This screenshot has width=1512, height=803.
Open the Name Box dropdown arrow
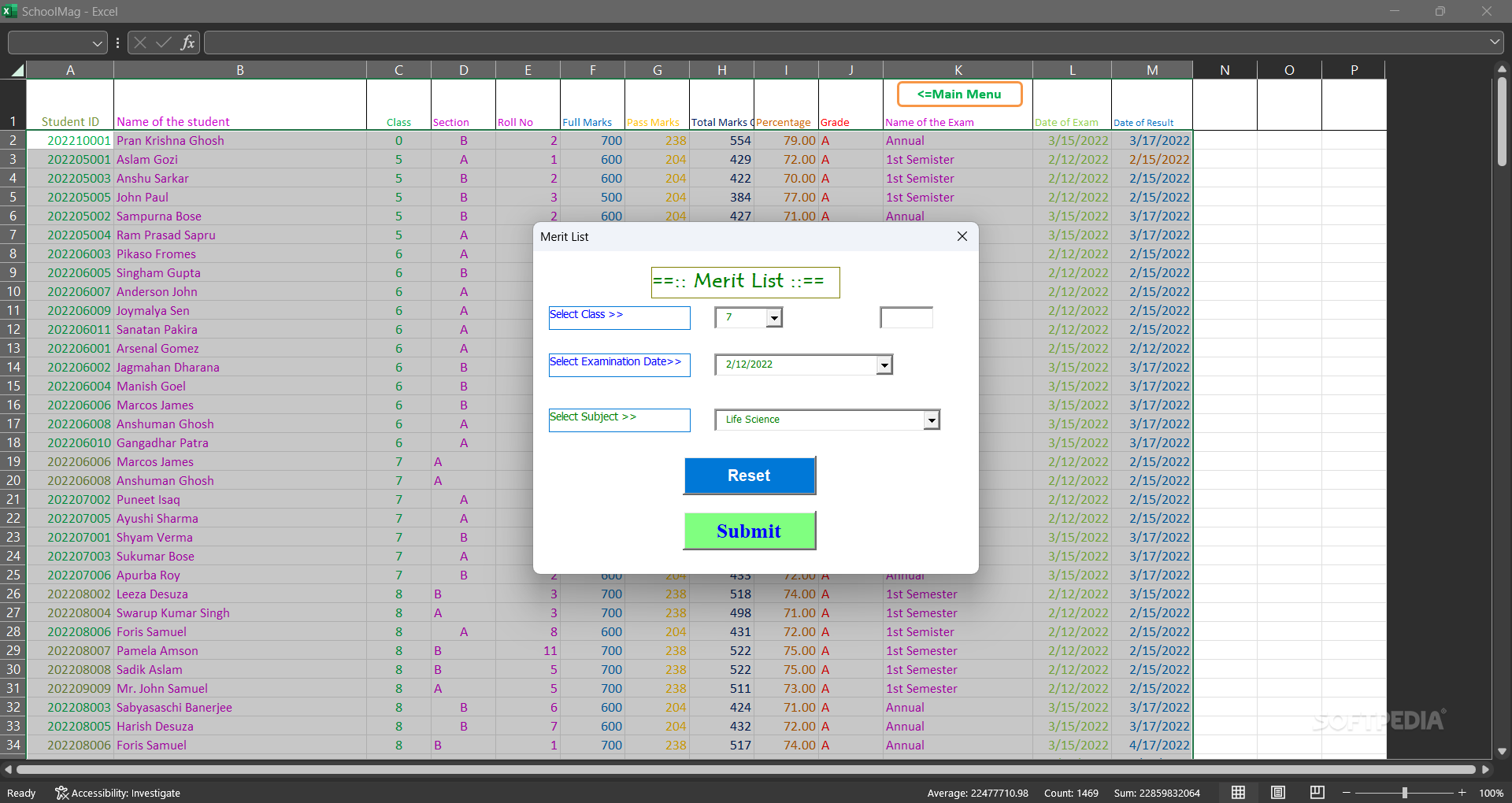pyautogui.click(x=97, y=43)
